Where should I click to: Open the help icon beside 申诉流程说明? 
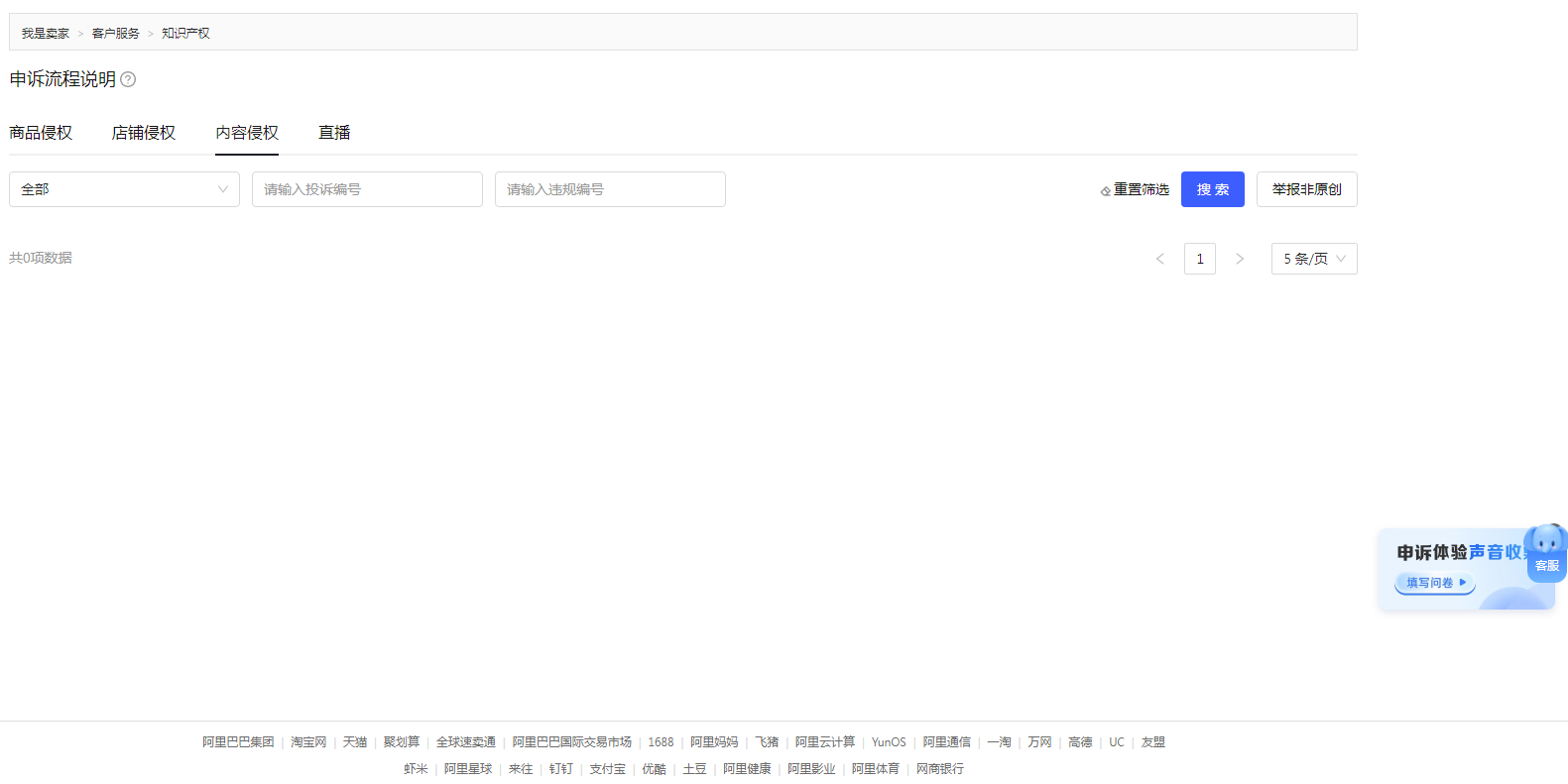pyautogui.click(x=128, y=79)
